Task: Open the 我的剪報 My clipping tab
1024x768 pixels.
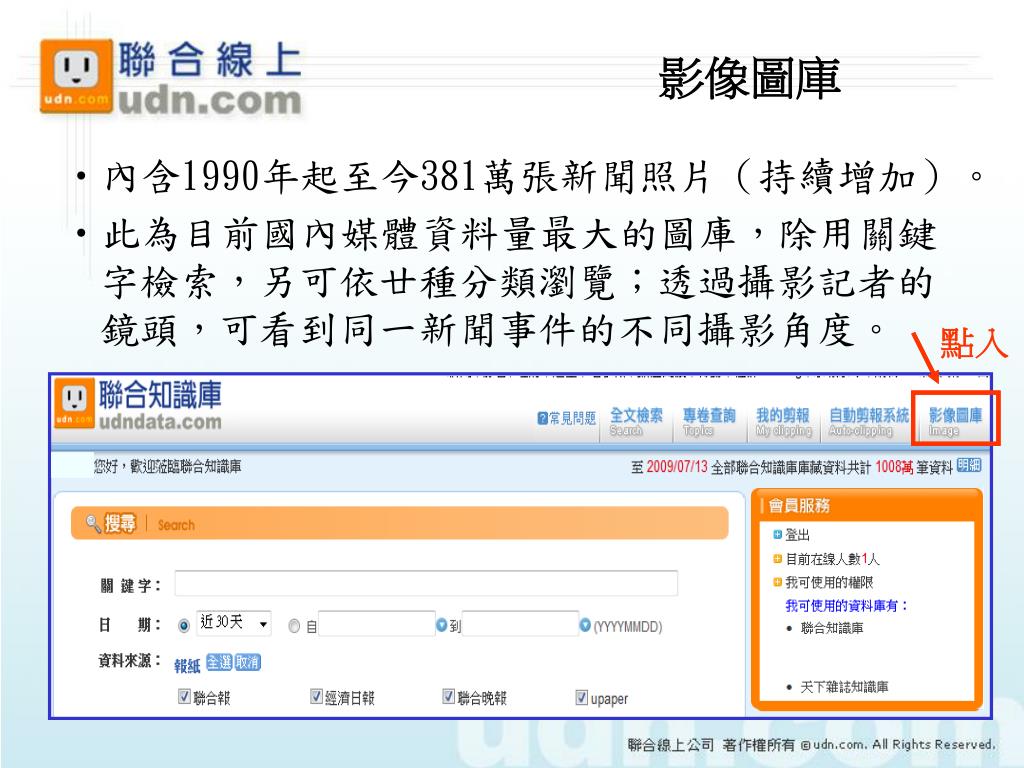Action: coord(783,423)
